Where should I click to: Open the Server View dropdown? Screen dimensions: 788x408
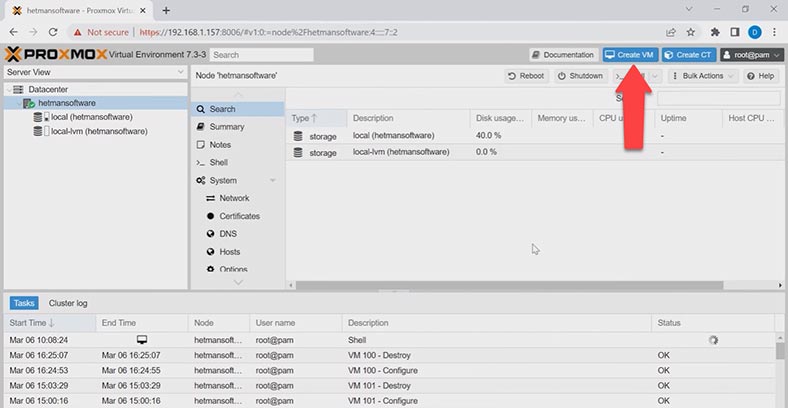click(x=95, y=72)
